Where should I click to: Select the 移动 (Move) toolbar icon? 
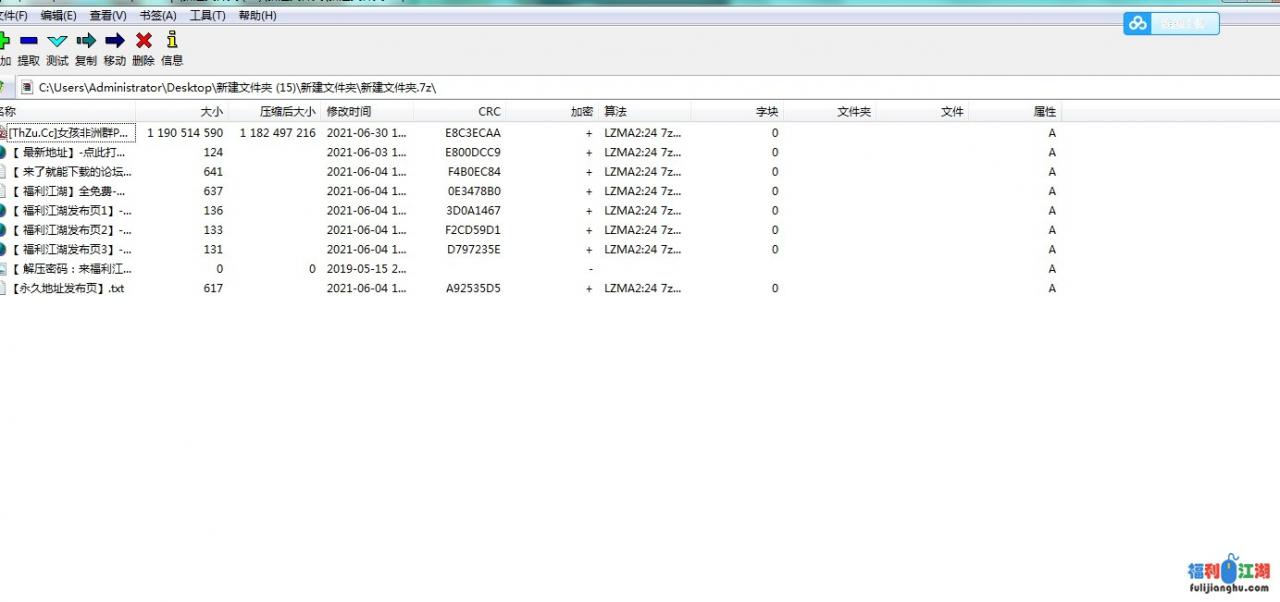115,41
